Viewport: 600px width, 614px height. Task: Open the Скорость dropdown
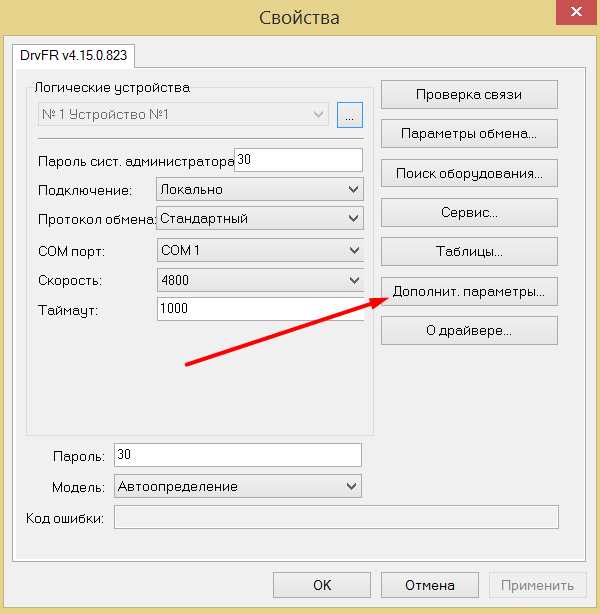pos(260,280)
